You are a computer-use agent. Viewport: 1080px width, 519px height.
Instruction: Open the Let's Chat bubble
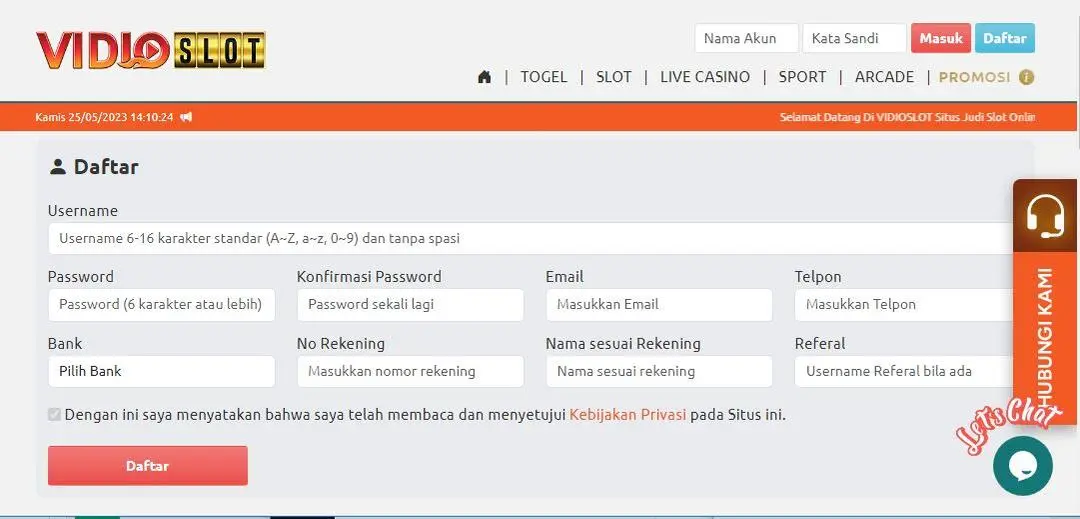1023,466
